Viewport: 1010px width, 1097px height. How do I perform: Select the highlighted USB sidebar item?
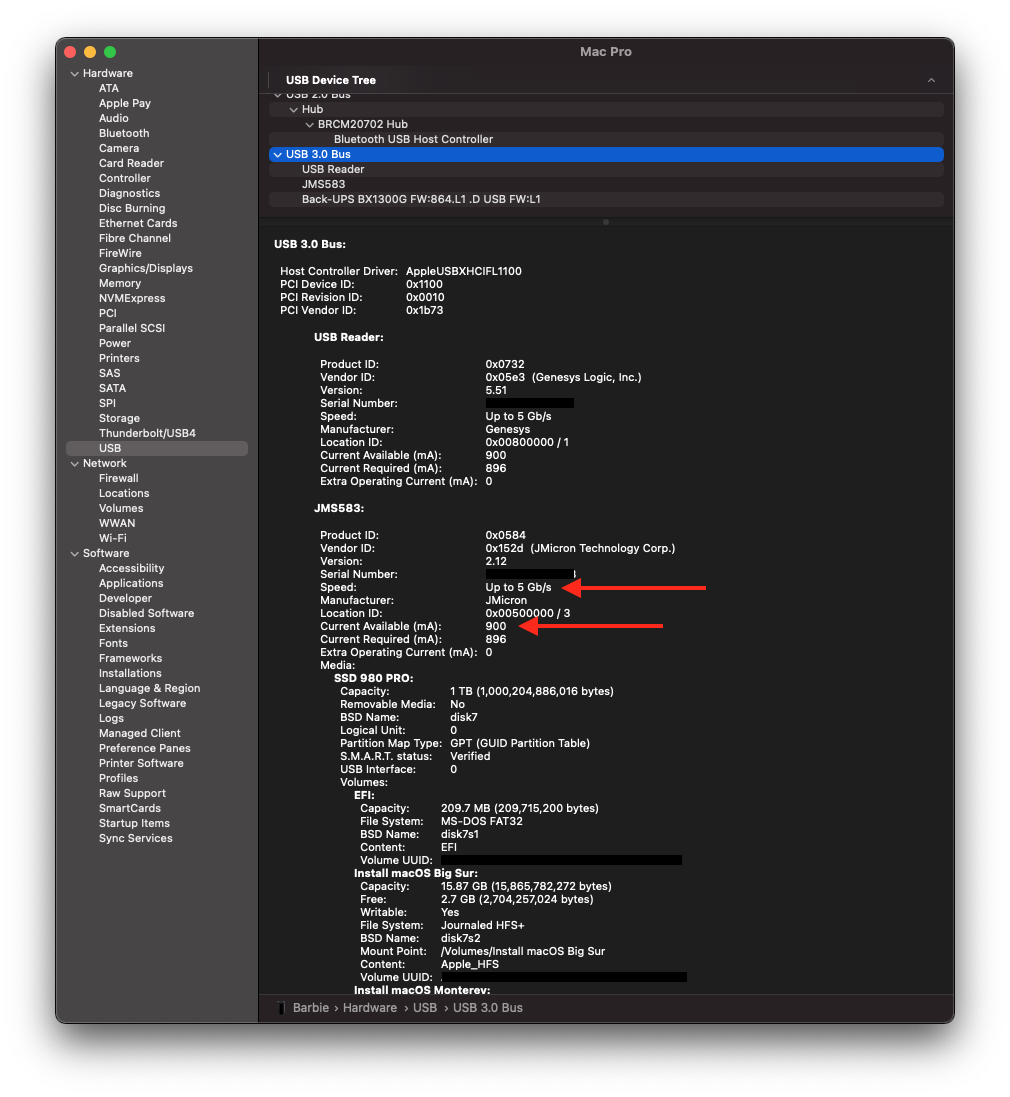[x=157, y=448]
